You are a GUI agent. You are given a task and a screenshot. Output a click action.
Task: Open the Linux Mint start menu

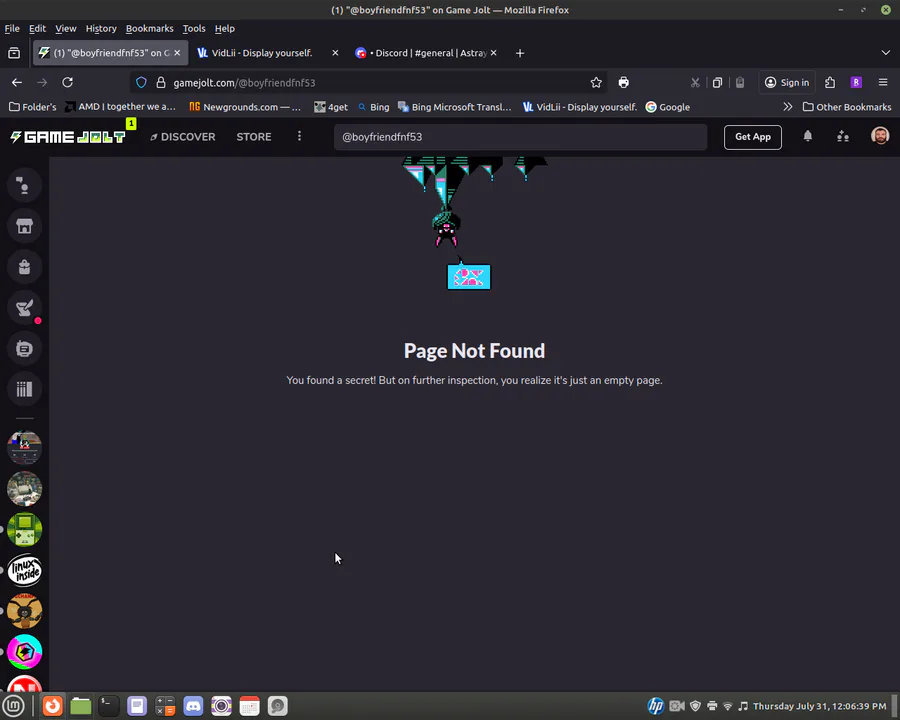14,706
